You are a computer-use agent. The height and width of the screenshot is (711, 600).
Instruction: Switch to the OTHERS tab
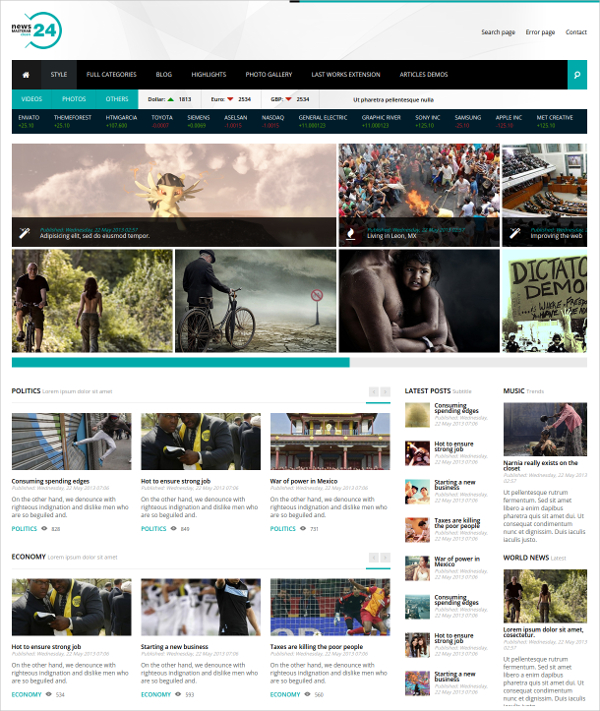[x=117, y=99]
